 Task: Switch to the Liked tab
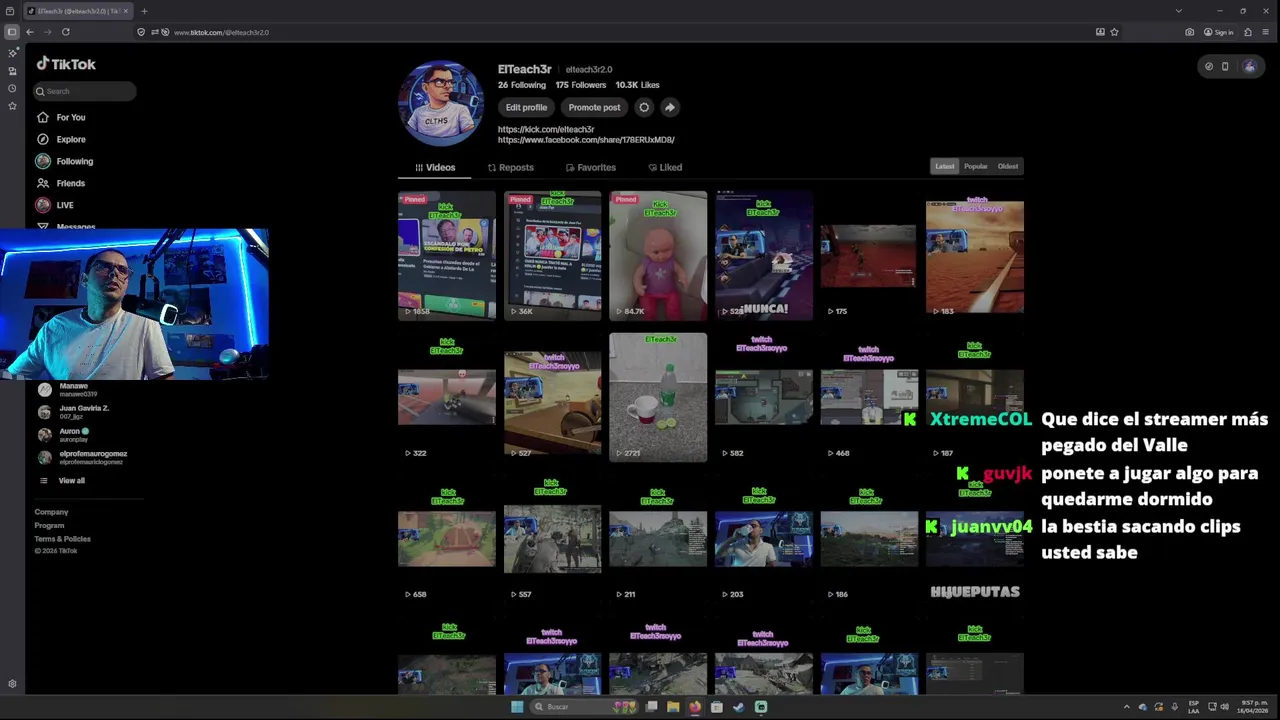coord(665,167)
